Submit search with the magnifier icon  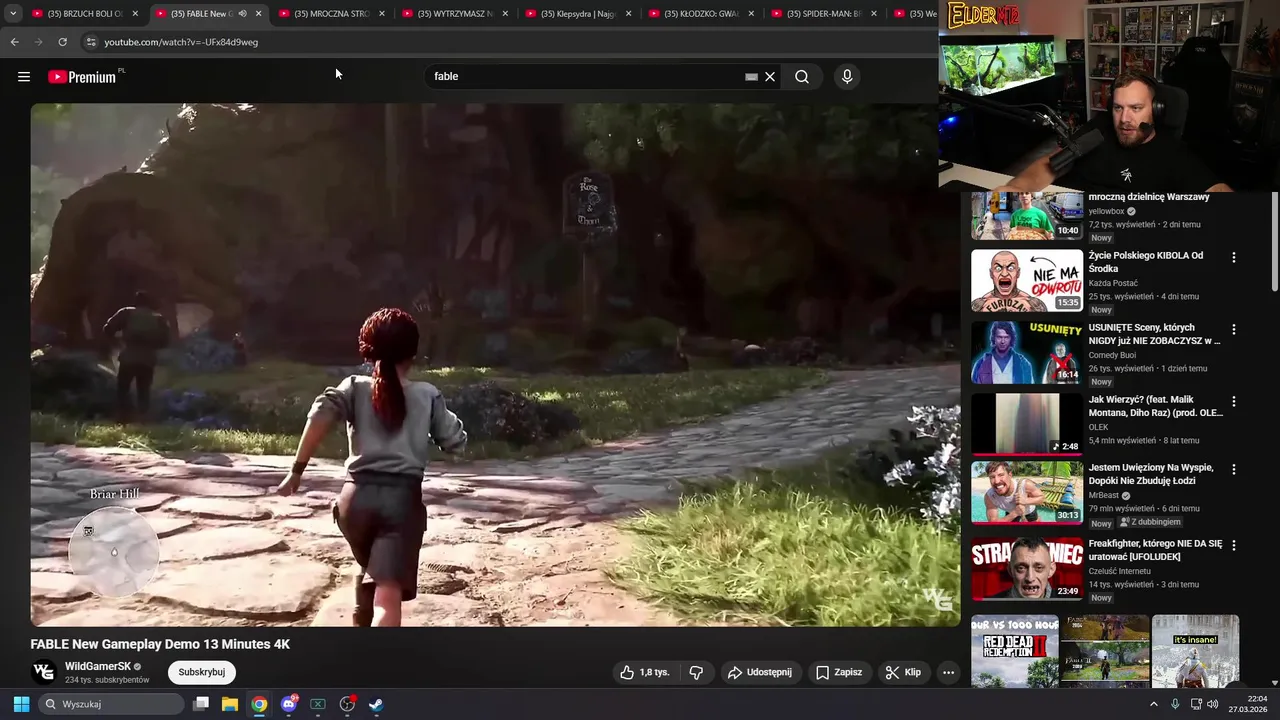point(802,76)
